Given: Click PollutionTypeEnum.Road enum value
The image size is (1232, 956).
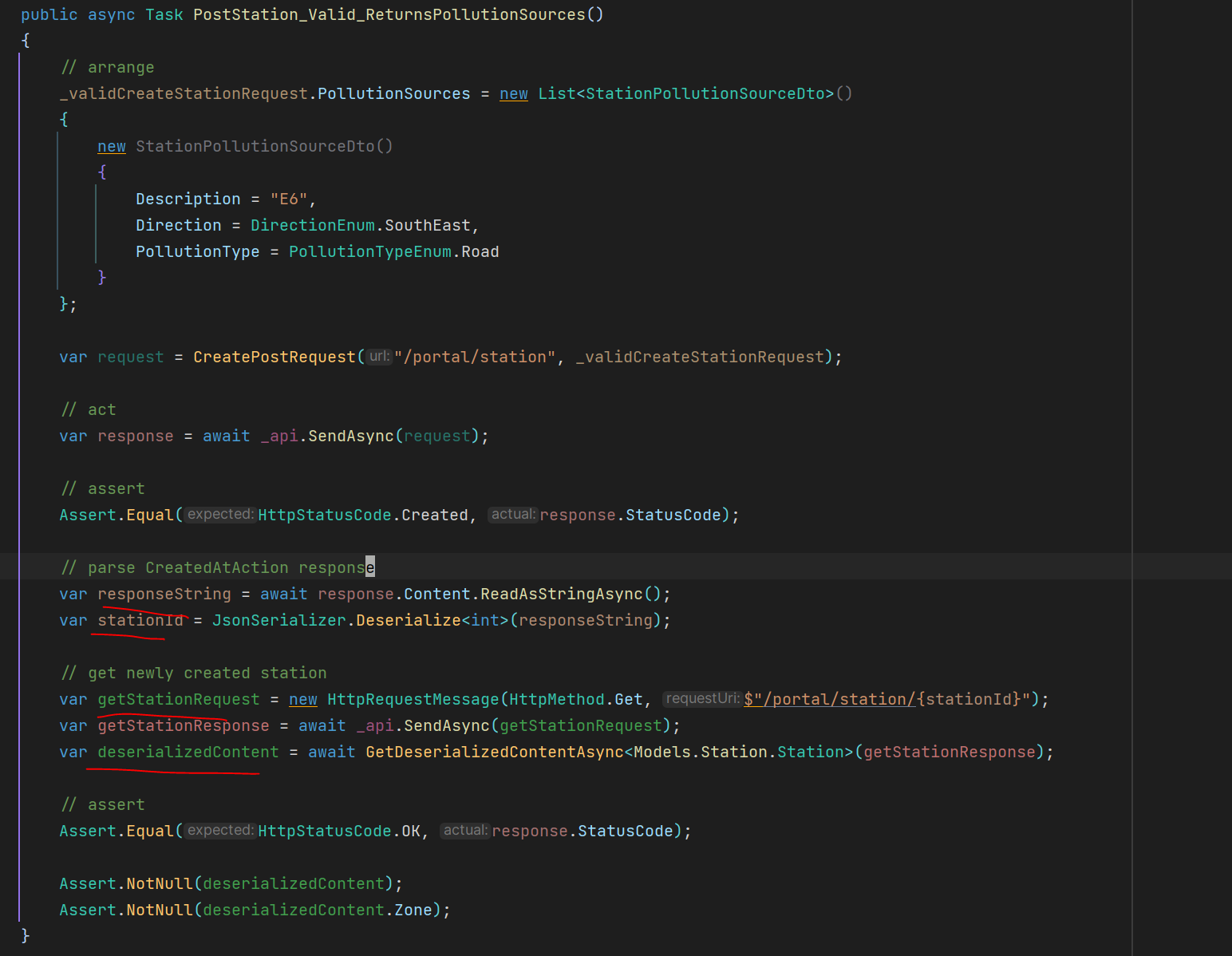Looking at the screenshot, I should [394, 251].
